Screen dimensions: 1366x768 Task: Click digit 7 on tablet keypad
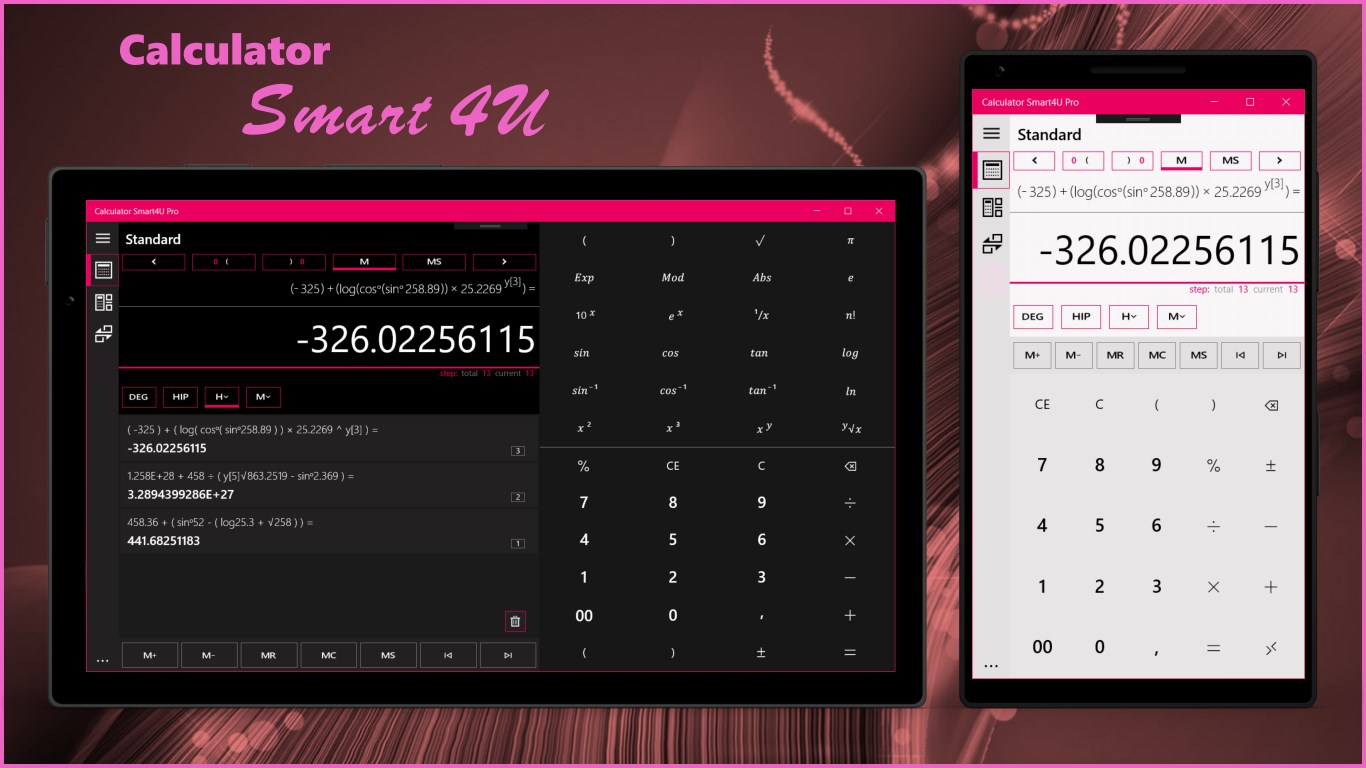pyautogui.click(x=584, y=503)
